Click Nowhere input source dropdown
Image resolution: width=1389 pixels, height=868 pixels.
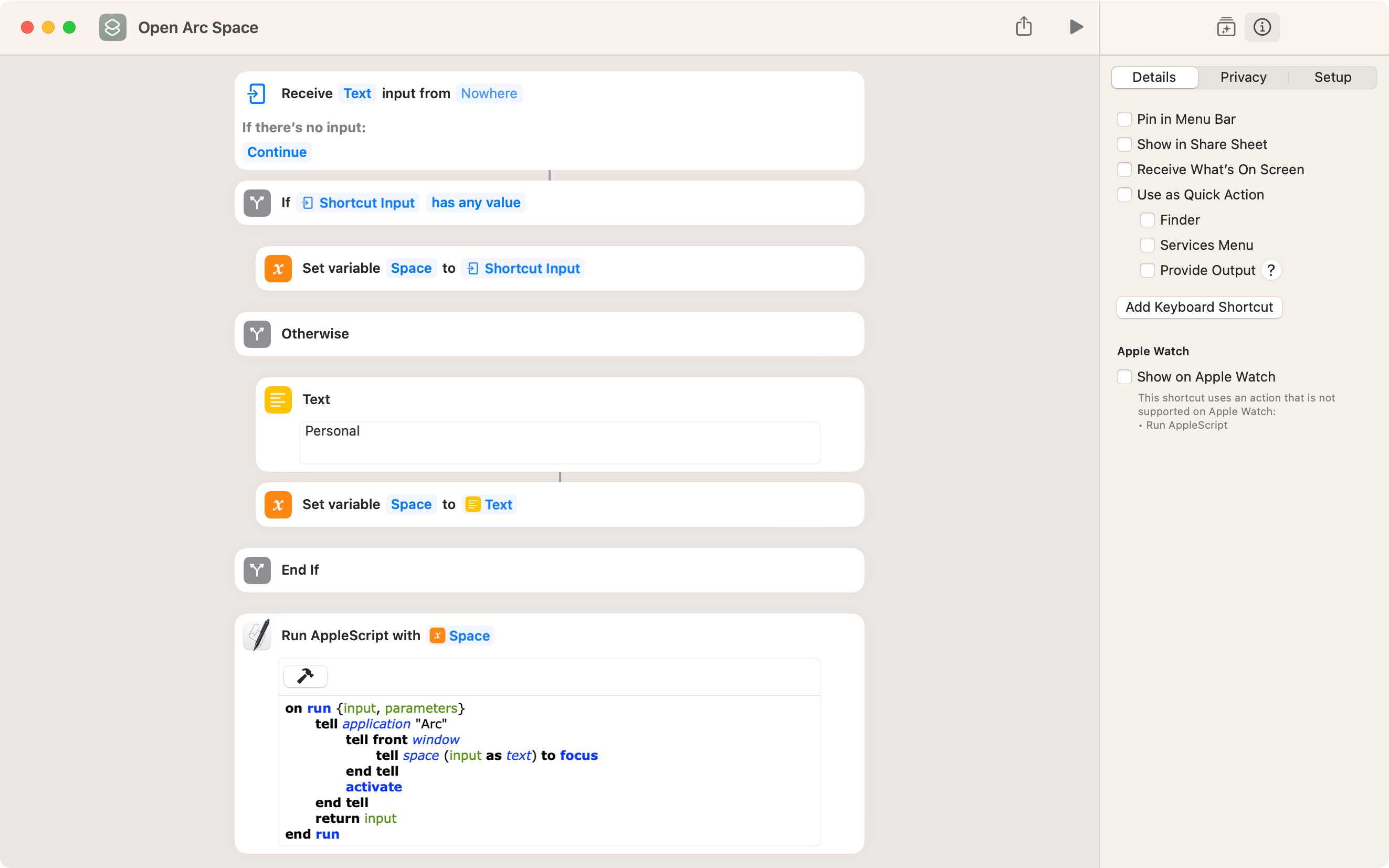click(489, 93)
